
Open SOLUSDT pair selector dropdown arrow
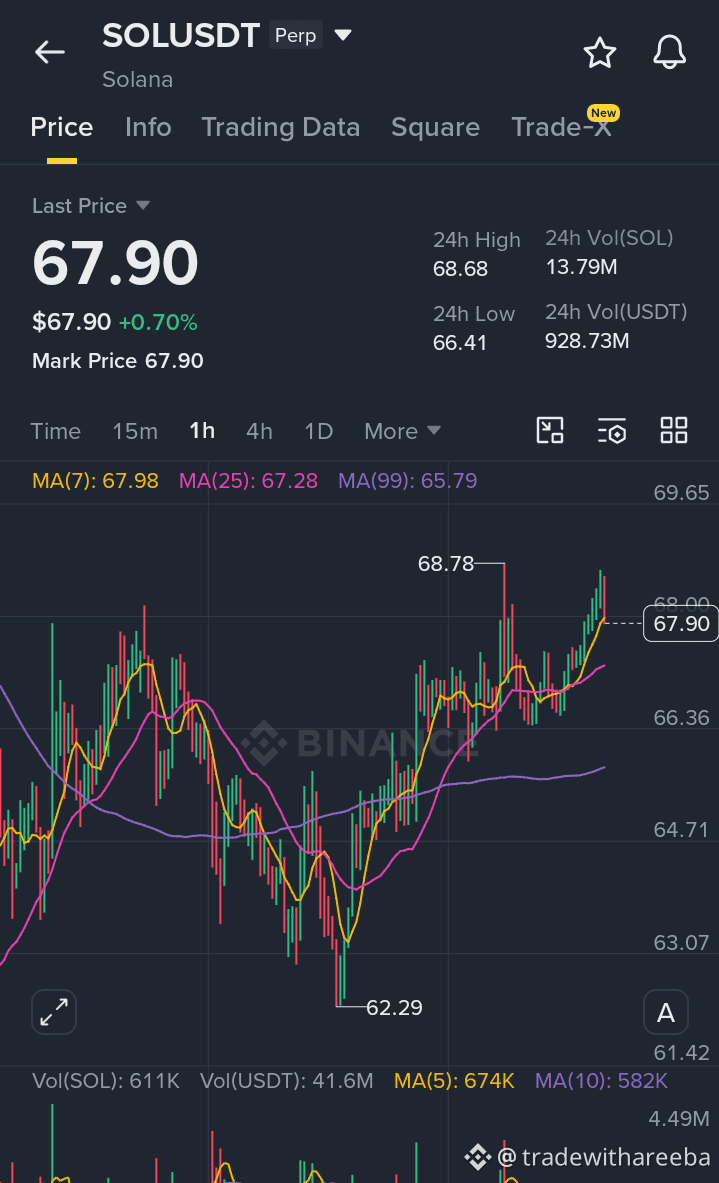click(x=343, y=35)
